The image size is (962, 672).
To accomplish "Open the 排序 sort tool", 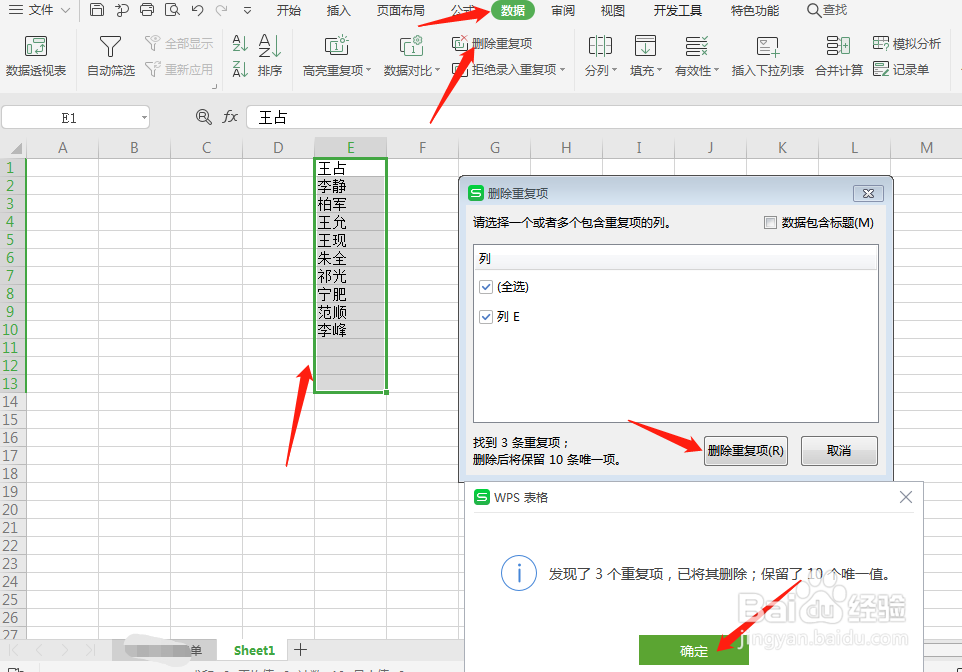I will click(269, 56).
